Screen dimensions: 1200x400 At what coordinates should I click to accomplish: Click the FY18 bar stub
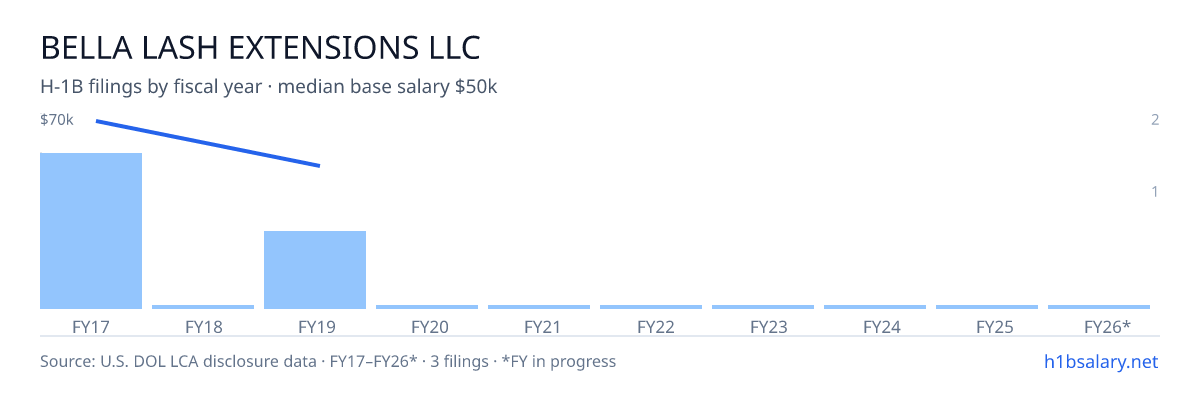(203, 307)
